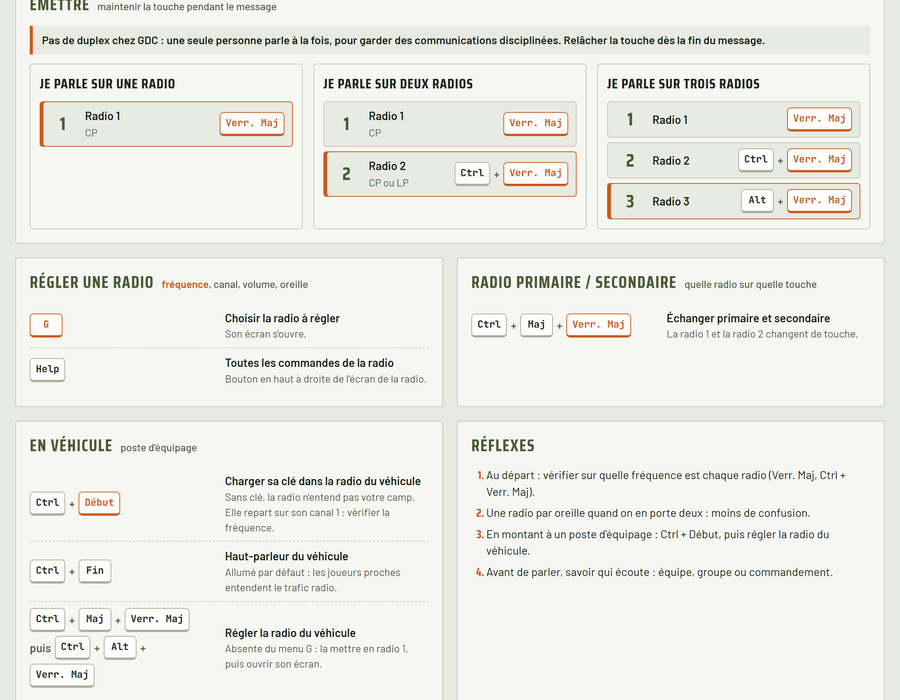Click the Régler la radio du véhicule title
This screenshot has width=900, height=700.
click(x=290, y=633)
